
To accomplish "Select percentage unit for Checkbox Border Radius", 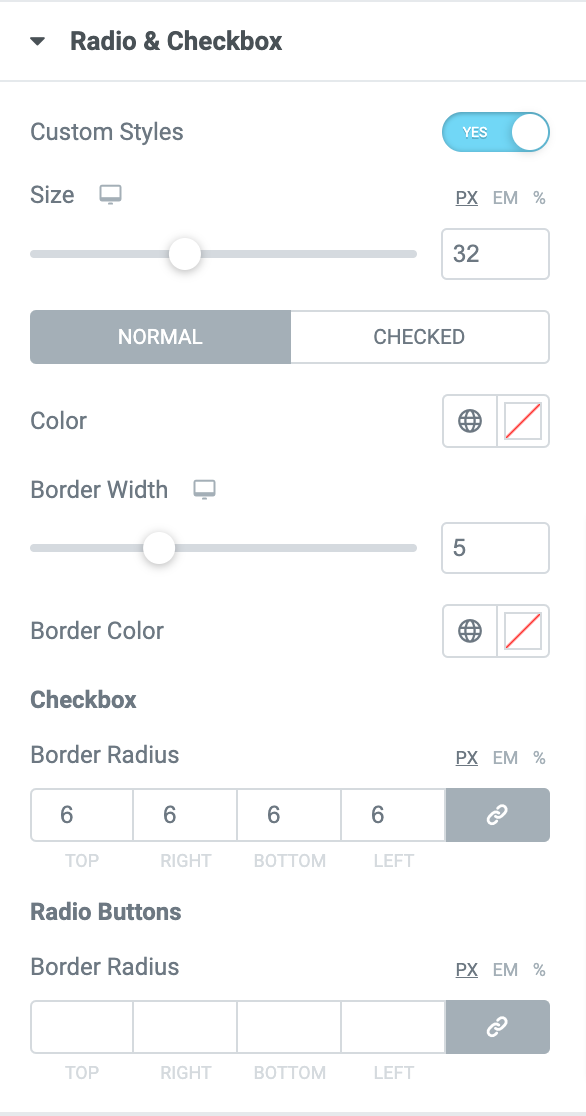I will pyautogui.click(x=539, y=758).
